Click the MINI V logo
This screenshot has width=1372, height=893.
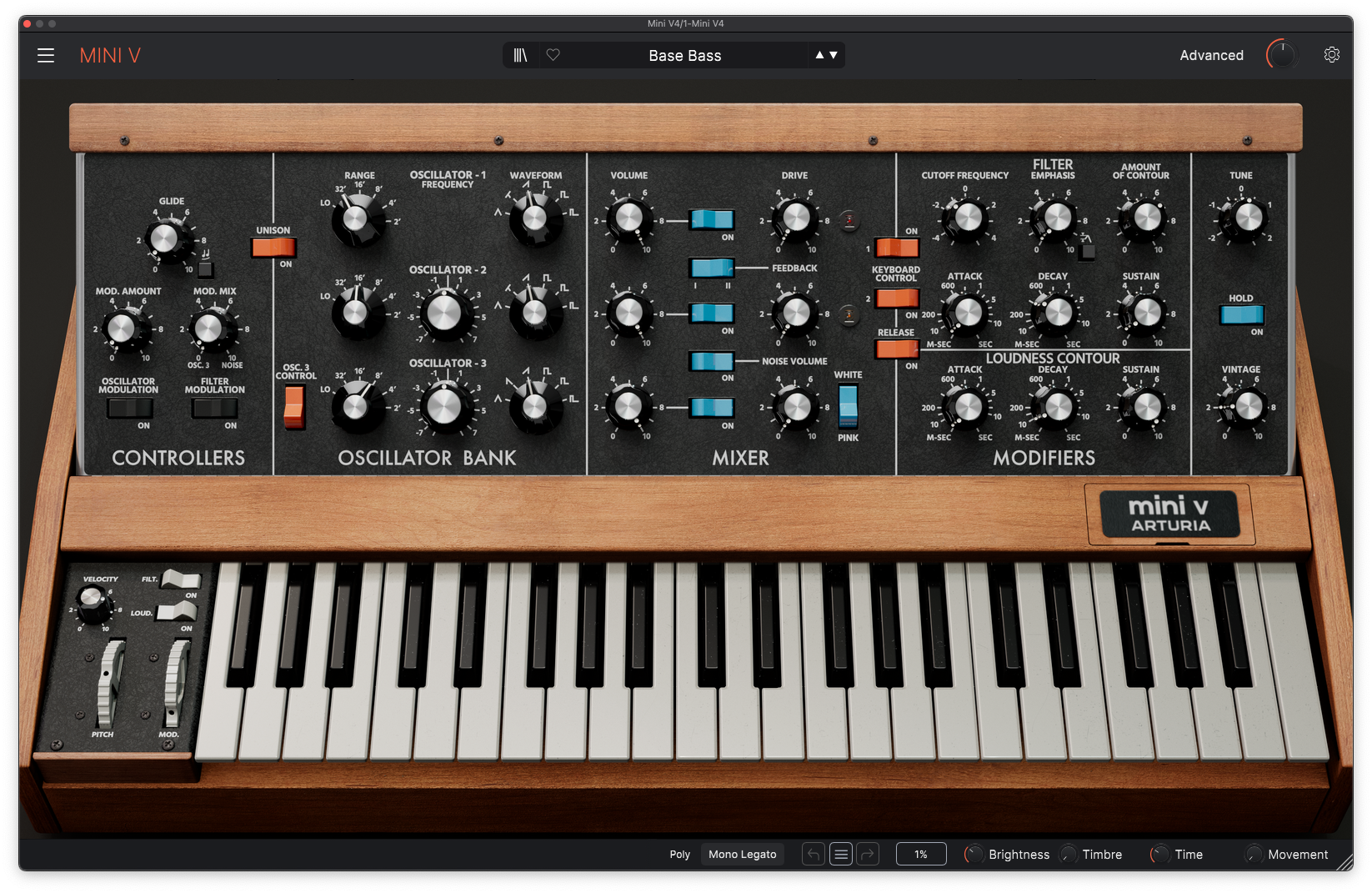[x=109, y=55]
